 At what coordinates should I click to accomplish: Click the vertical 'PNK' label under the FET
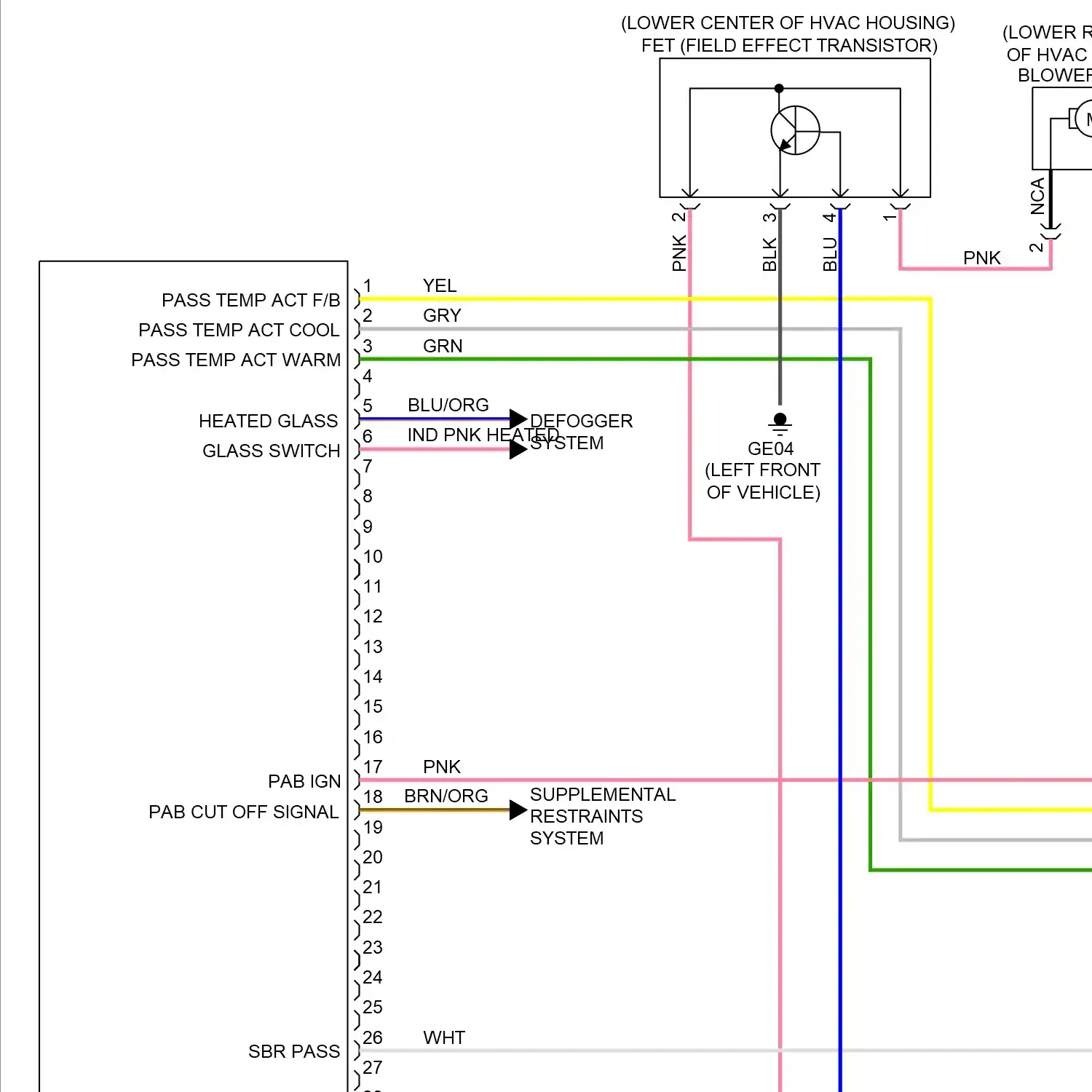679,253
